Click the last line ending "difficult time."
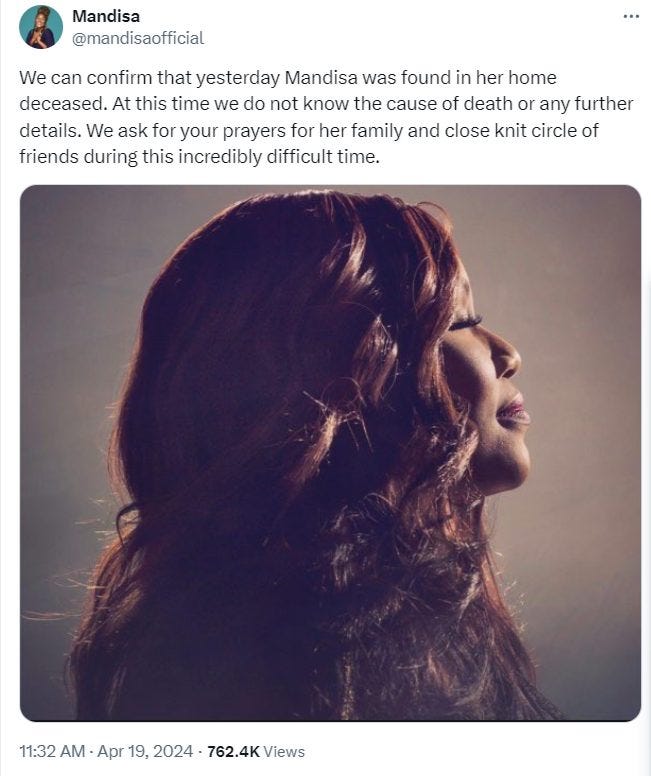651x776 pixels. pyautogui.click(x=200, y=157)
